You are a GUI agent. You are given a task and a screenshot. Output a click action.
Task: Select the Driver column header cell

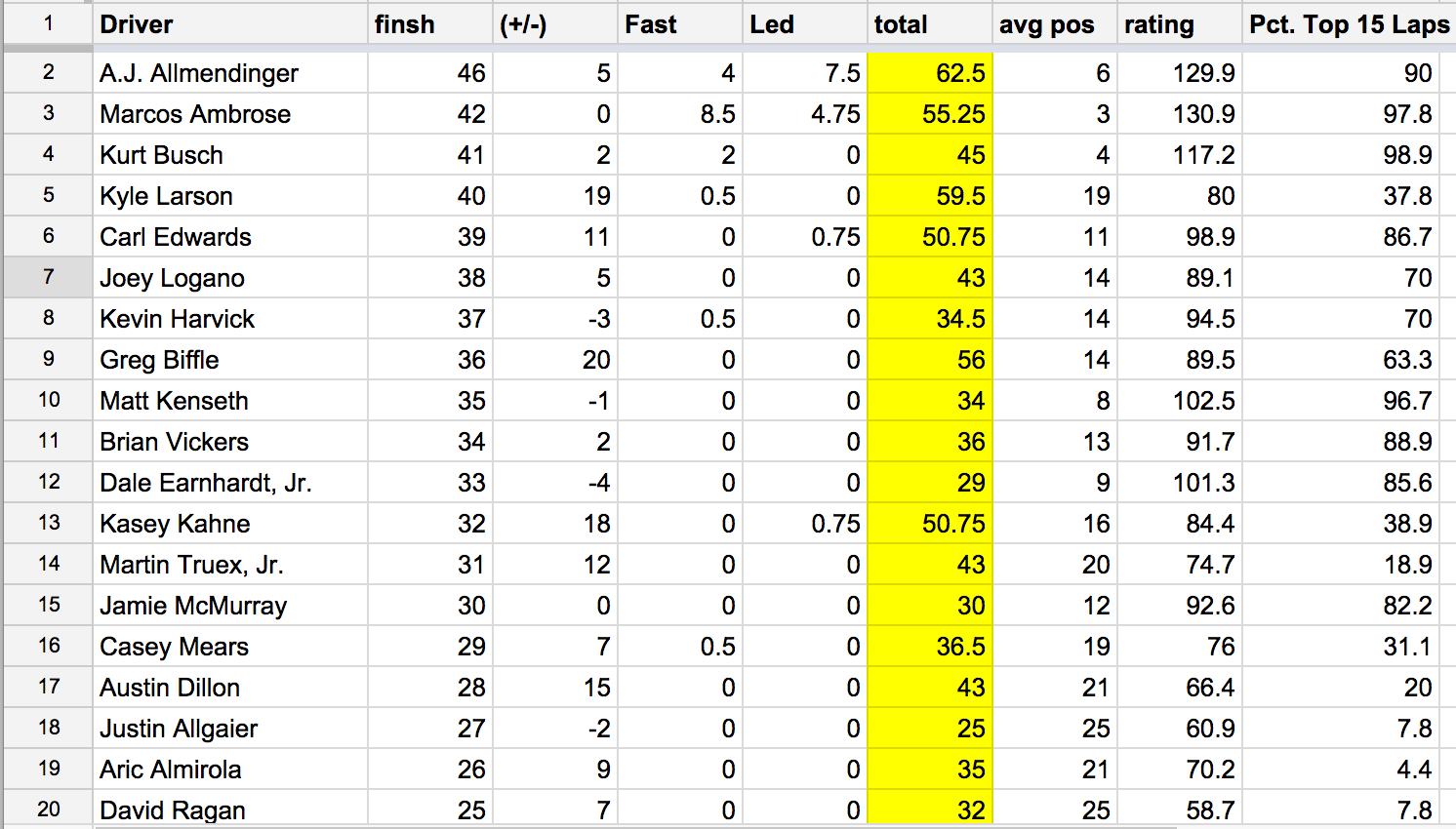[x=229, y=24]
